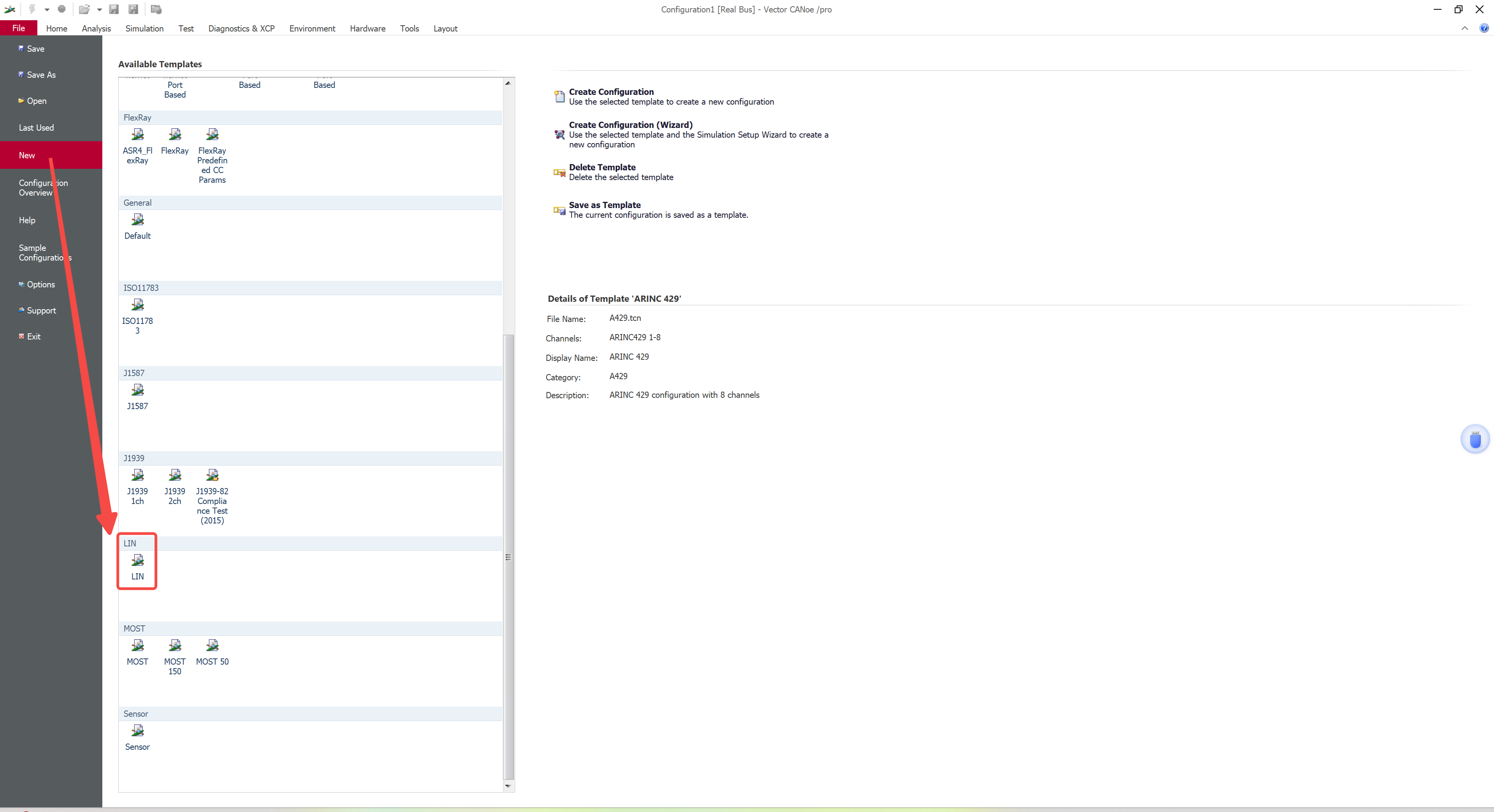Click the lightning start measurement icon

(x=32, y=9)
